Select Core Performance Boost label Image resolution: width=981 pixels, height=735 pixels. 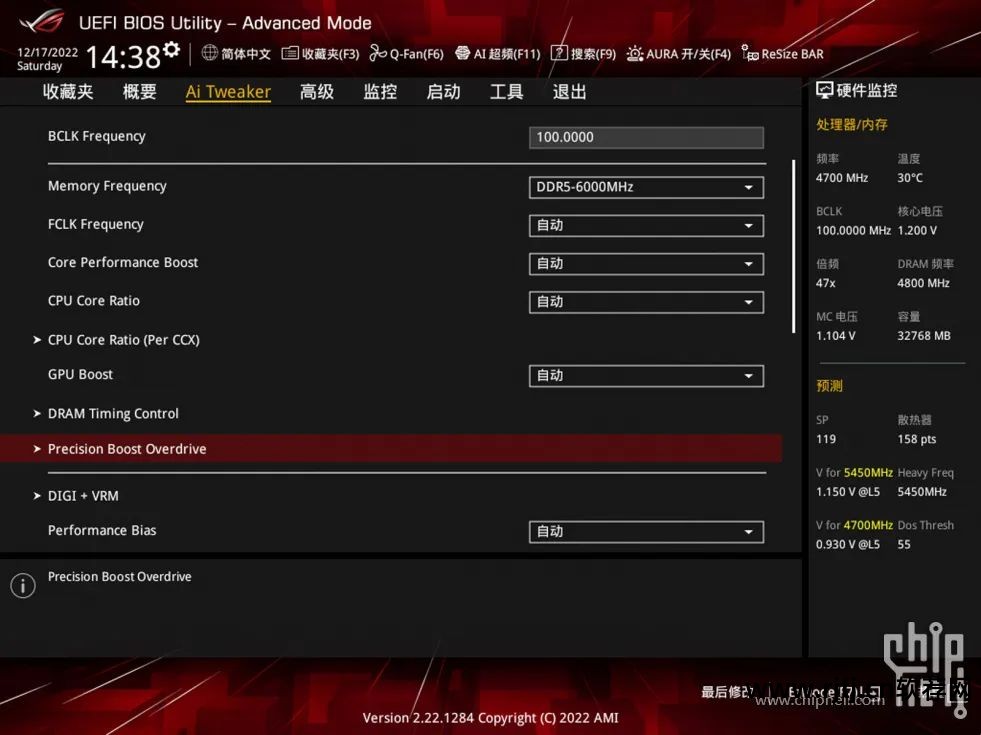pyautogui.click(x=123, y=262)
